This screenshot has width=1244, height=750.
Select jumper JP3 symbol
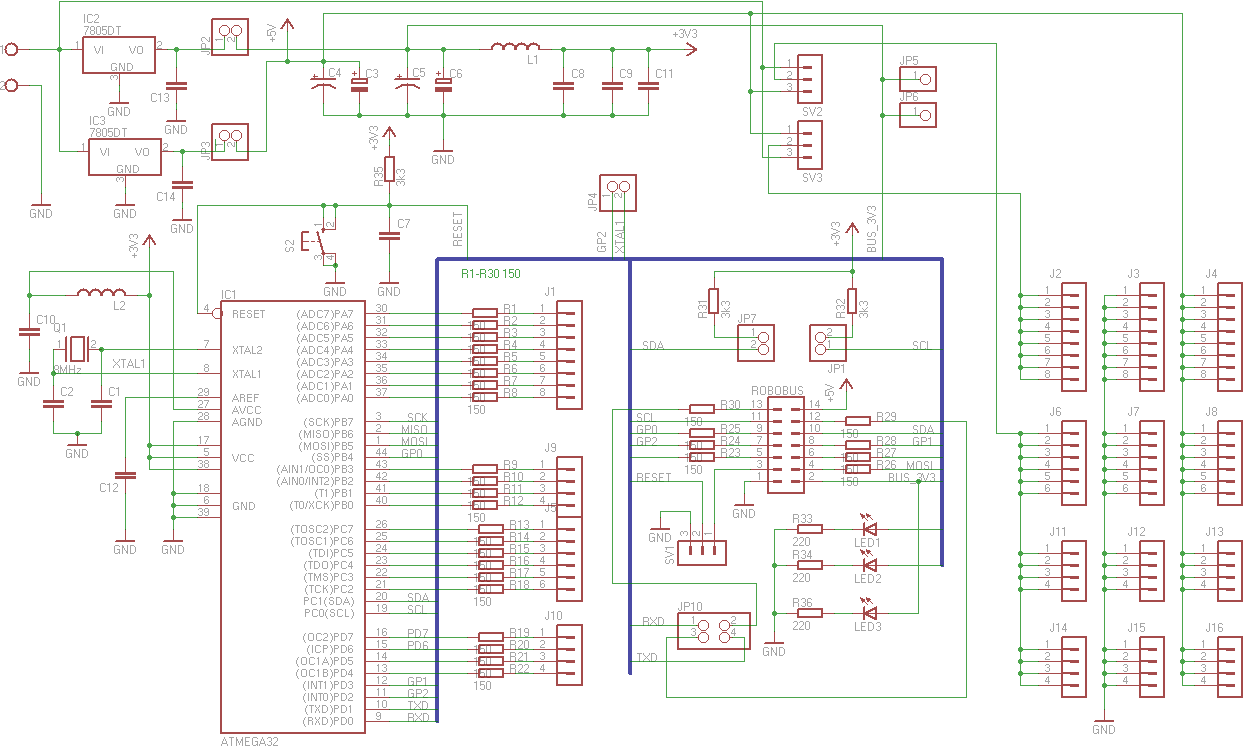pyautogui.click(x=230, y=140)
